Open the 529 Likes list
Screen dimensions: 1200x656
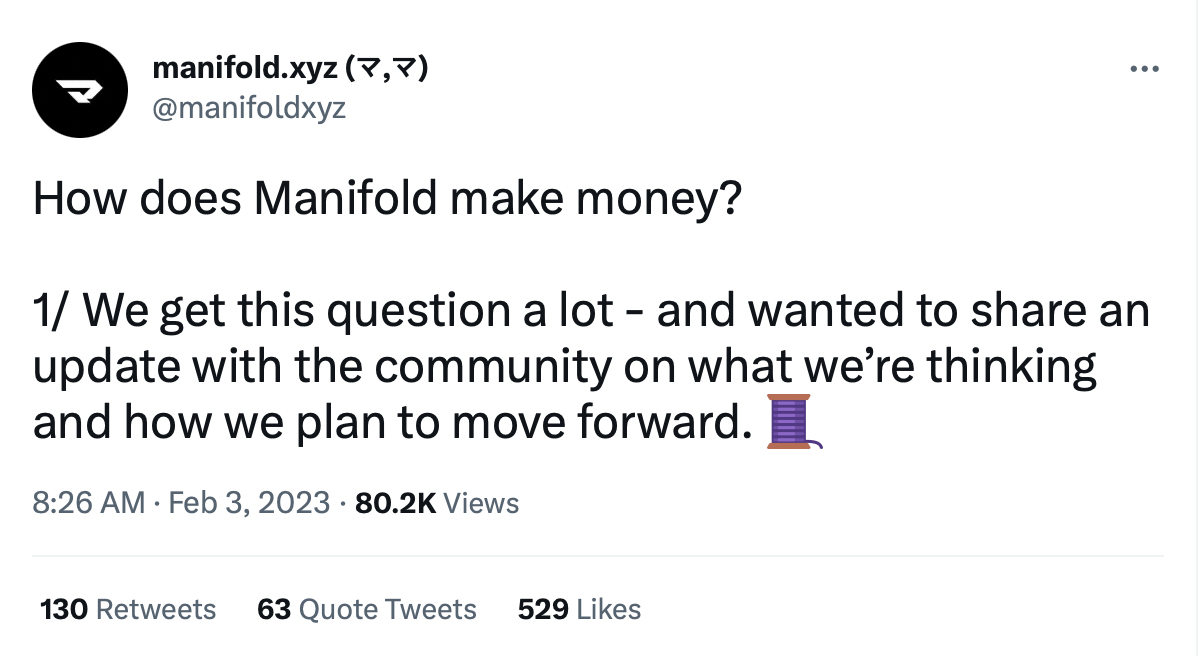pyautogui.click(x=580, y=609)
